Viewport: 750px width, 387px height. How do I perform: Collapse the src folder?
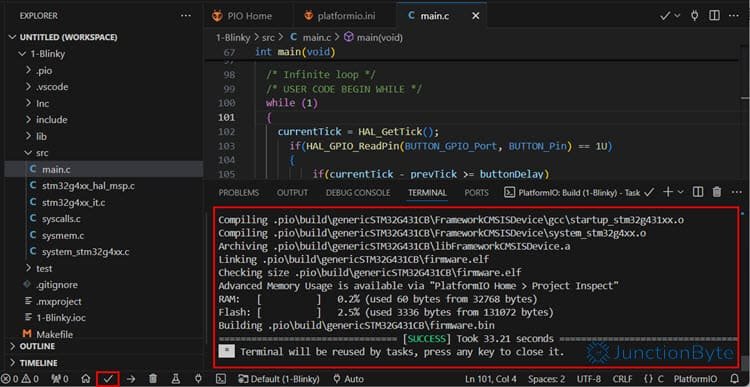(x=37, y=153)
